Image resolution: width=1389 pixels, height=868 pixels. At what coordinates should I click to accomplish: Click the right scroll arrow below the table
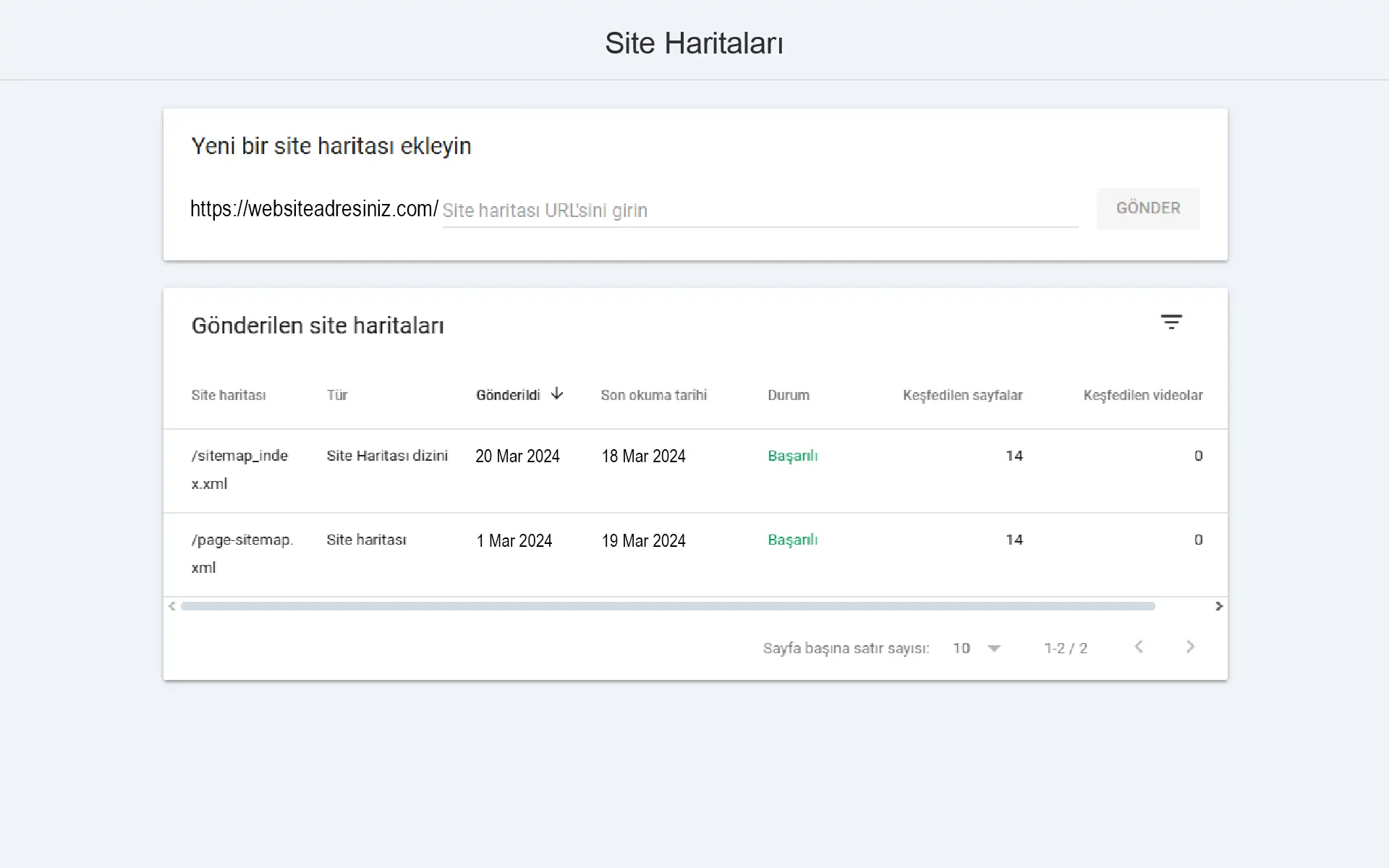point(1219,606)
